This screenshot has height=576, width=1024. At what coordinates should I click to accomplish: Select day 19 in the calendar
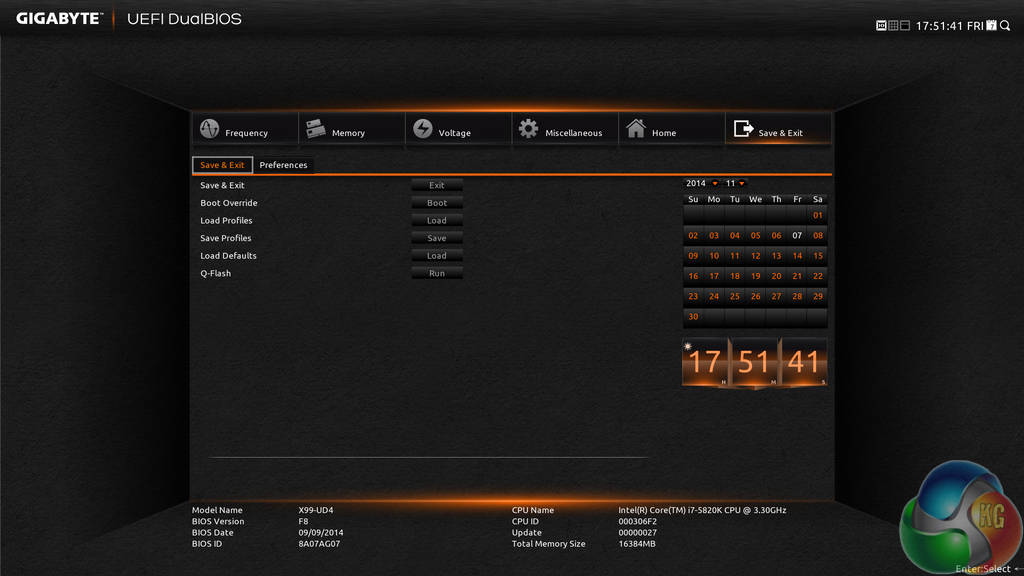click(x=756, y=276)
